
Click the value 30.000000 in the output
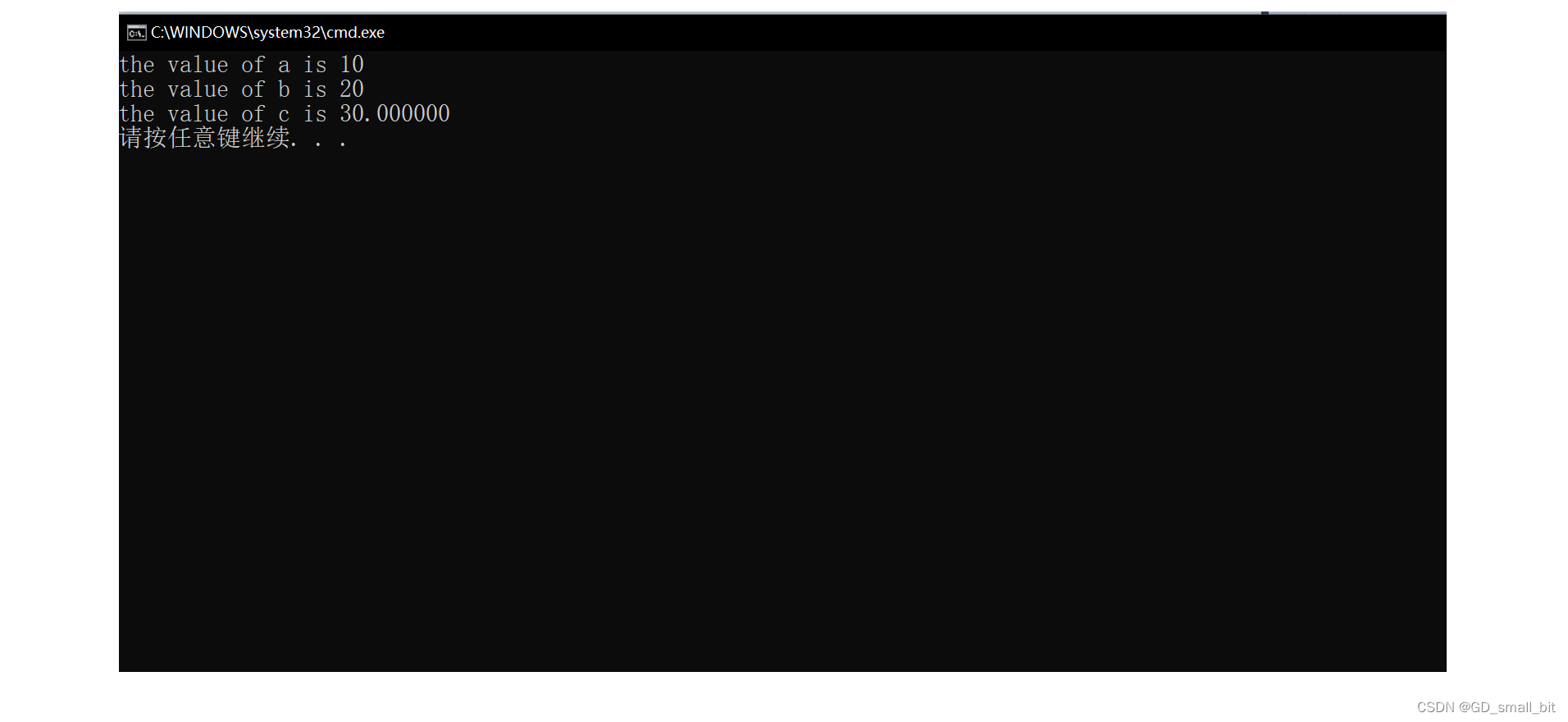tap(395, 114)
